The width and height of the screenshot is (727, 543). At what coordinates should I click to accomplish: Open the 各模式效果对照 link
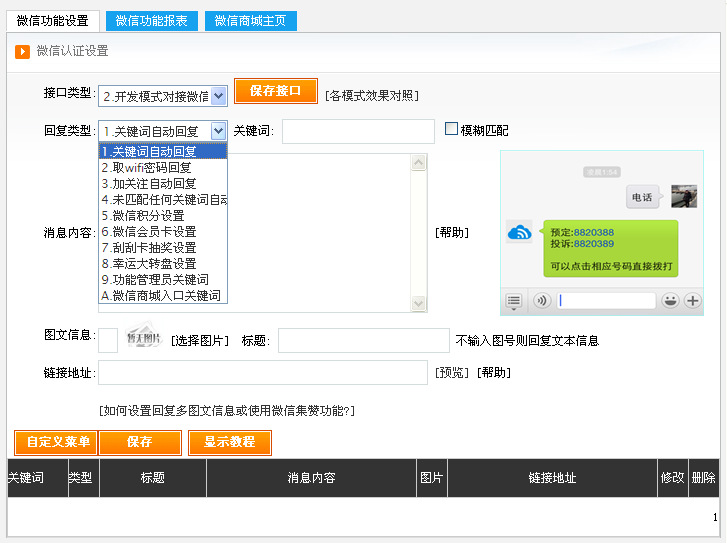click(372, 96)
